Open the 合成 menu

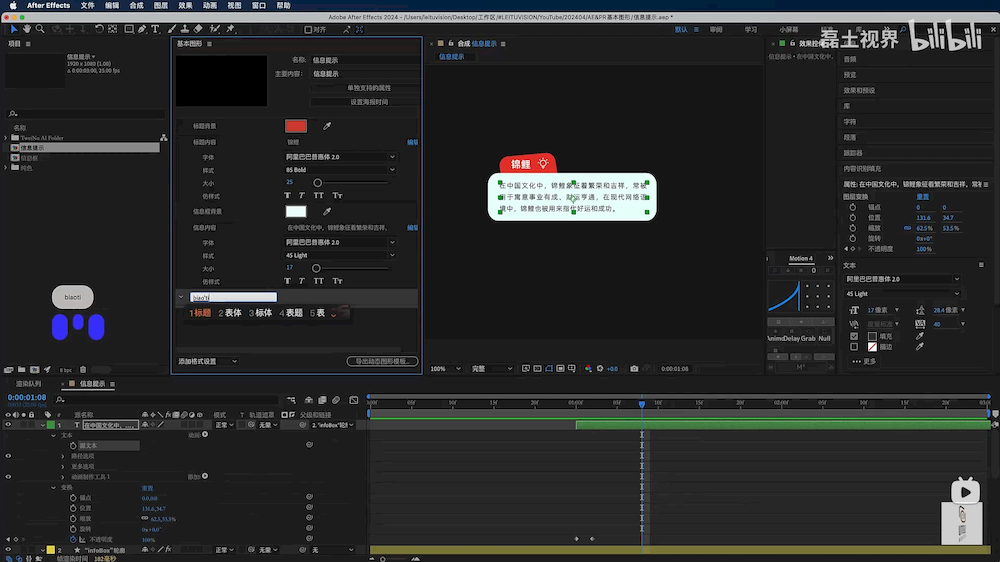tap(136, 5)
